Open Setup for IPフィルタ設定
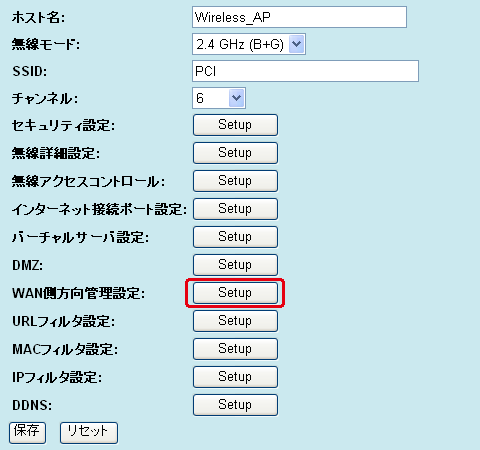The image size is (480, 450). pos(235,377)
